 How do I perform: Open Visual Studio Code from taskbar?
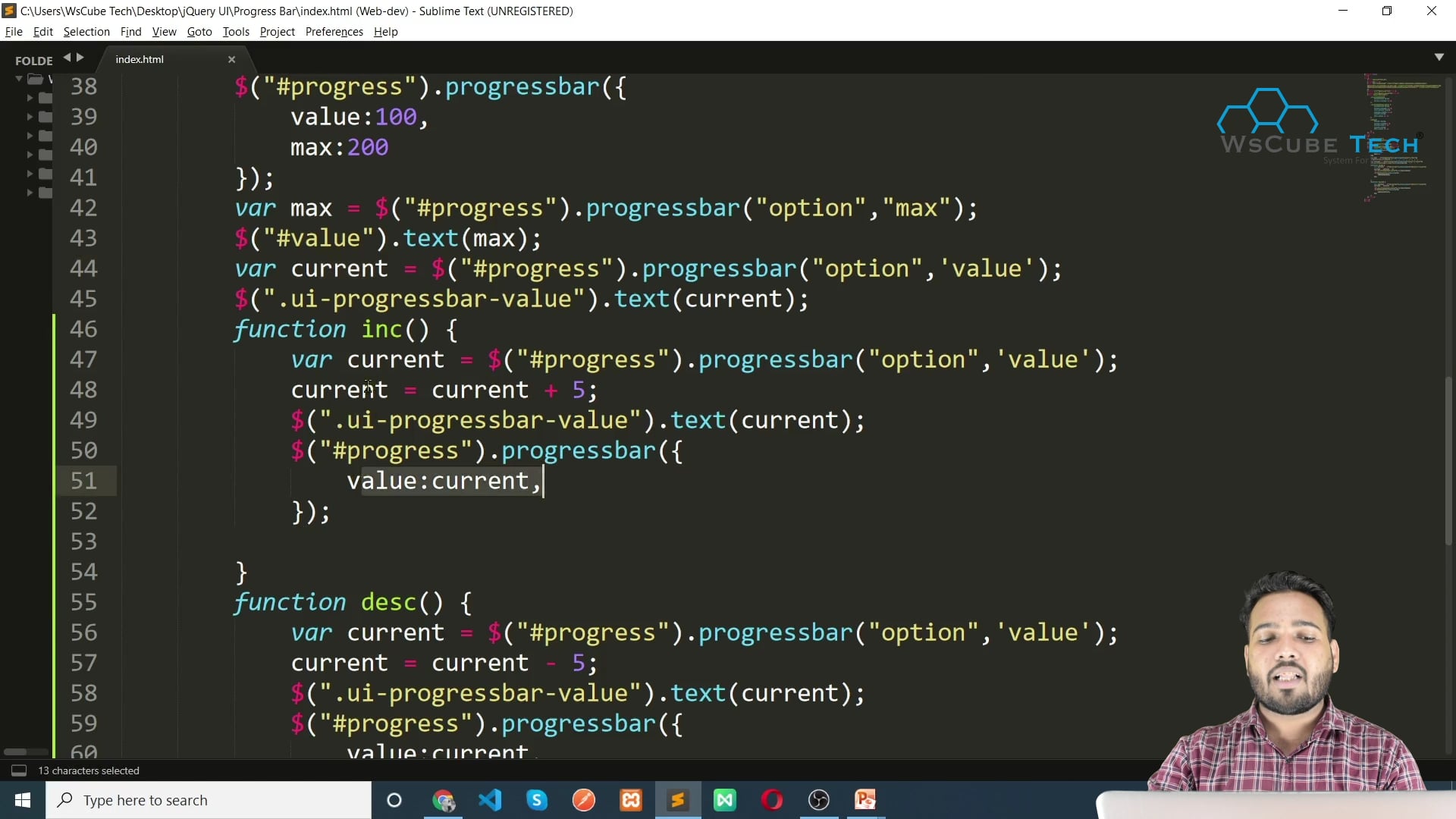pos(490,800)
